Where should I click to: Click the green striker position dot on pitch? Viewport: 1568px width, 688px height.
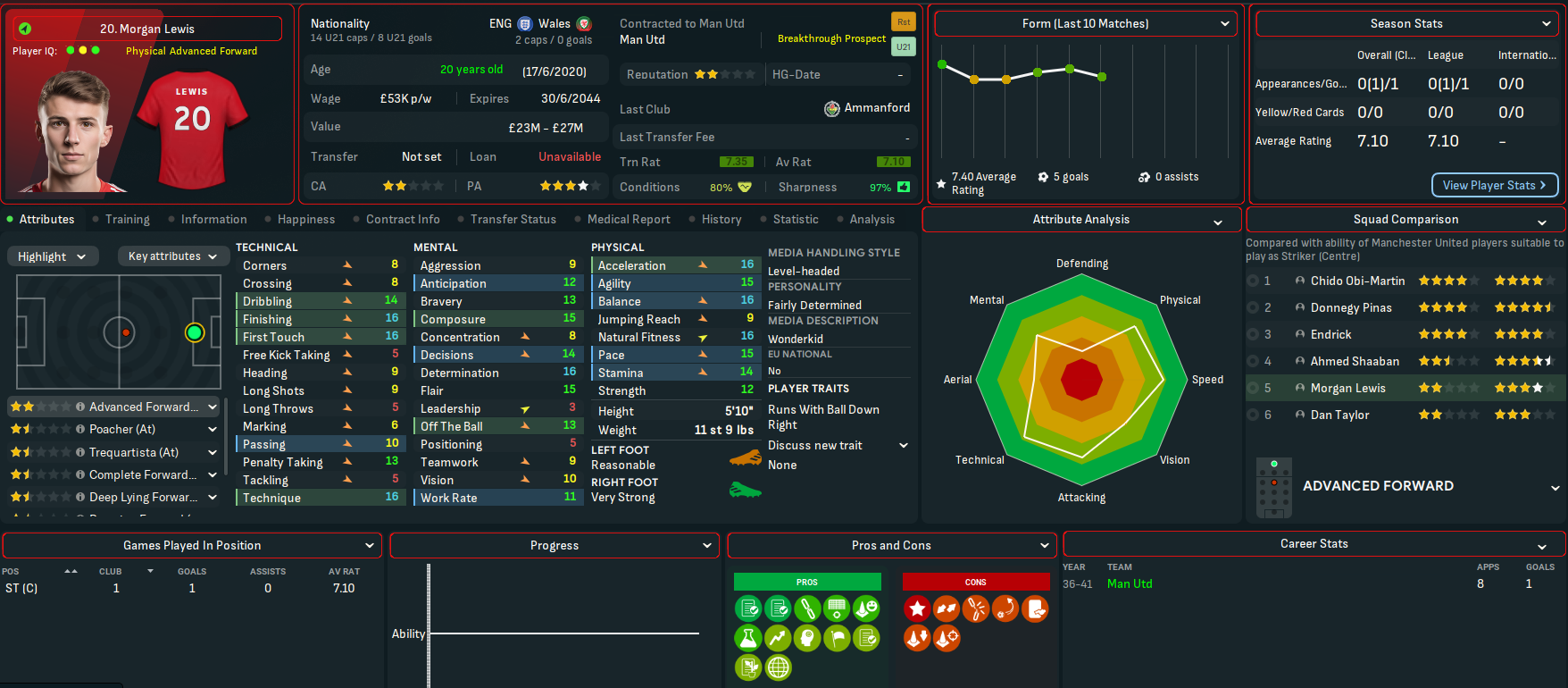tap(195, 333)
